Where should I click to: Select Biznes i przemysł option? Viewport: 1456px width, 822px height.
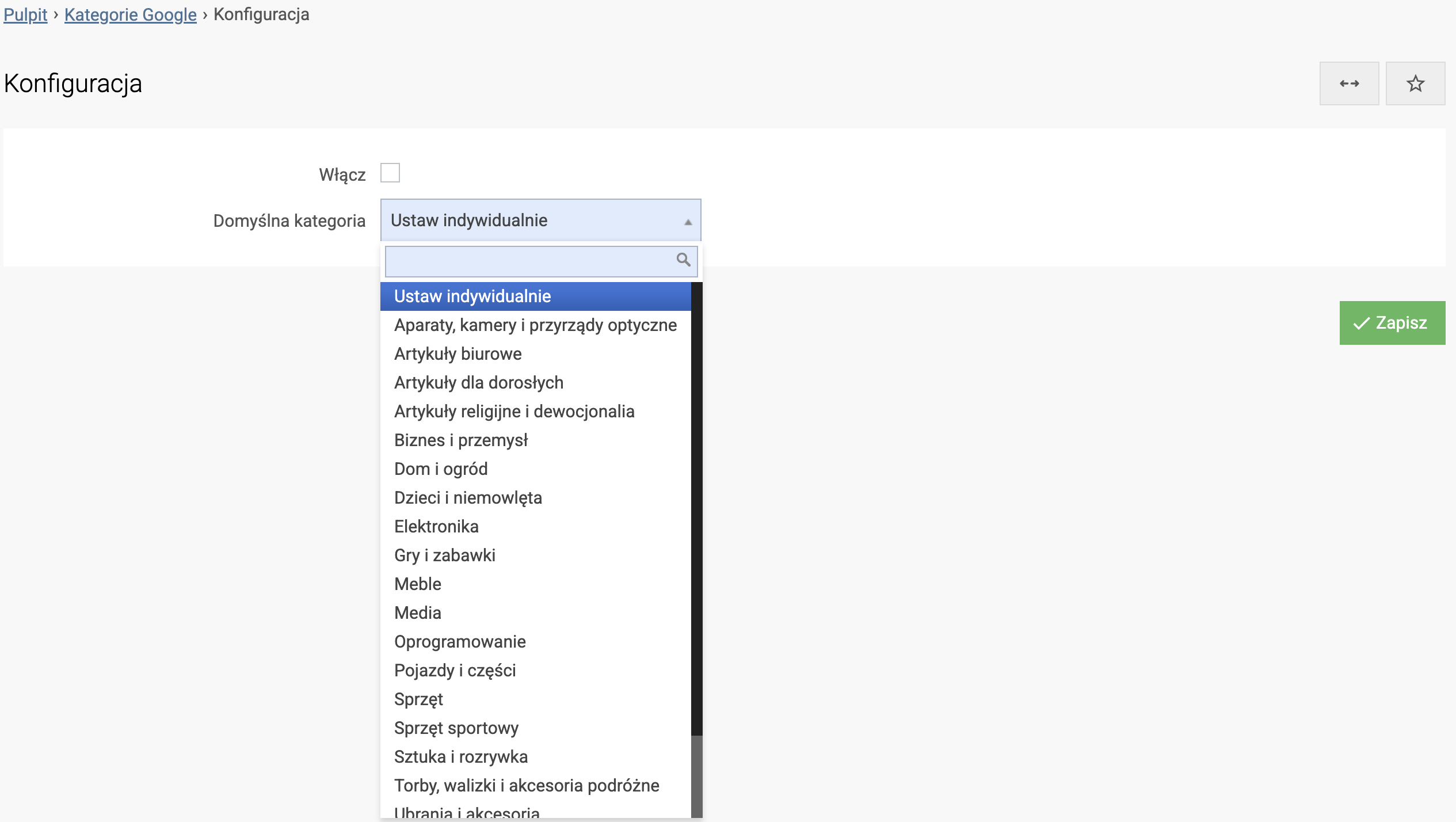(x=460, y=440)
